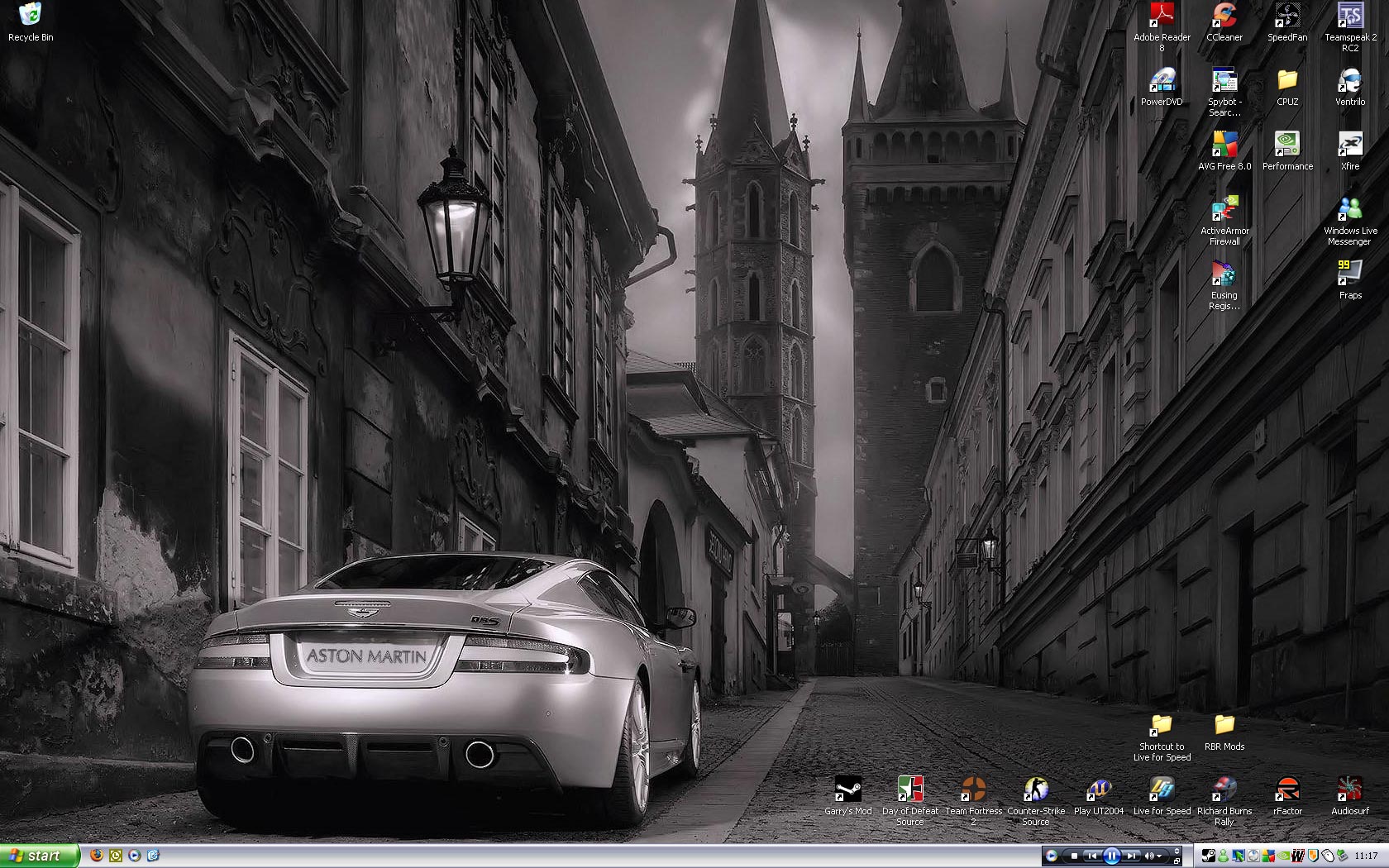Launch Adobe Reader 8 from the desktop

click(x=1162, y=27)
